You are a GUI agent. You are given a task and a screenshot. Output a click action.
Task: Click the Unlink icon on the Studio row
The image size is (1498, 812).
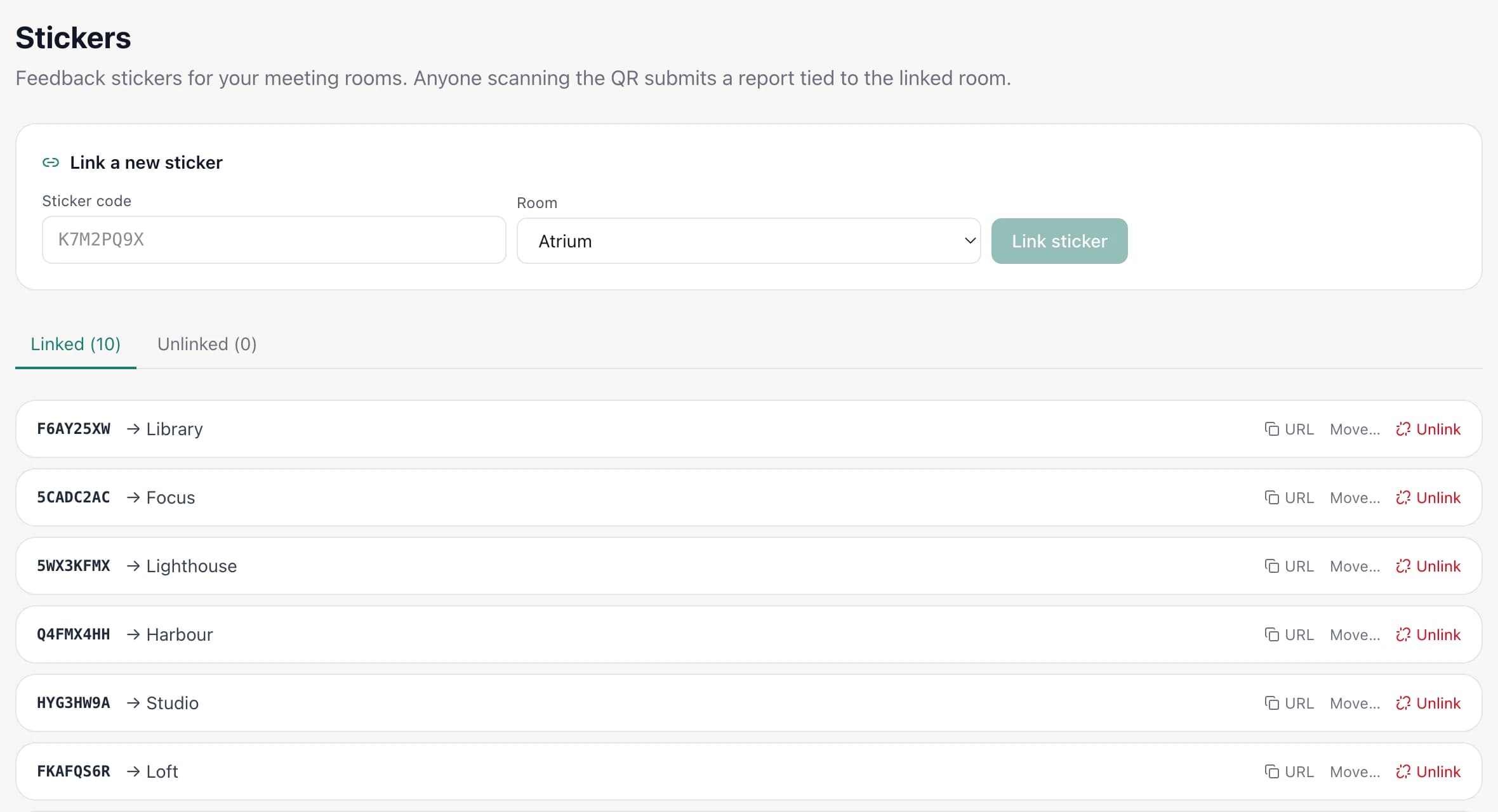coord(1403,704)
